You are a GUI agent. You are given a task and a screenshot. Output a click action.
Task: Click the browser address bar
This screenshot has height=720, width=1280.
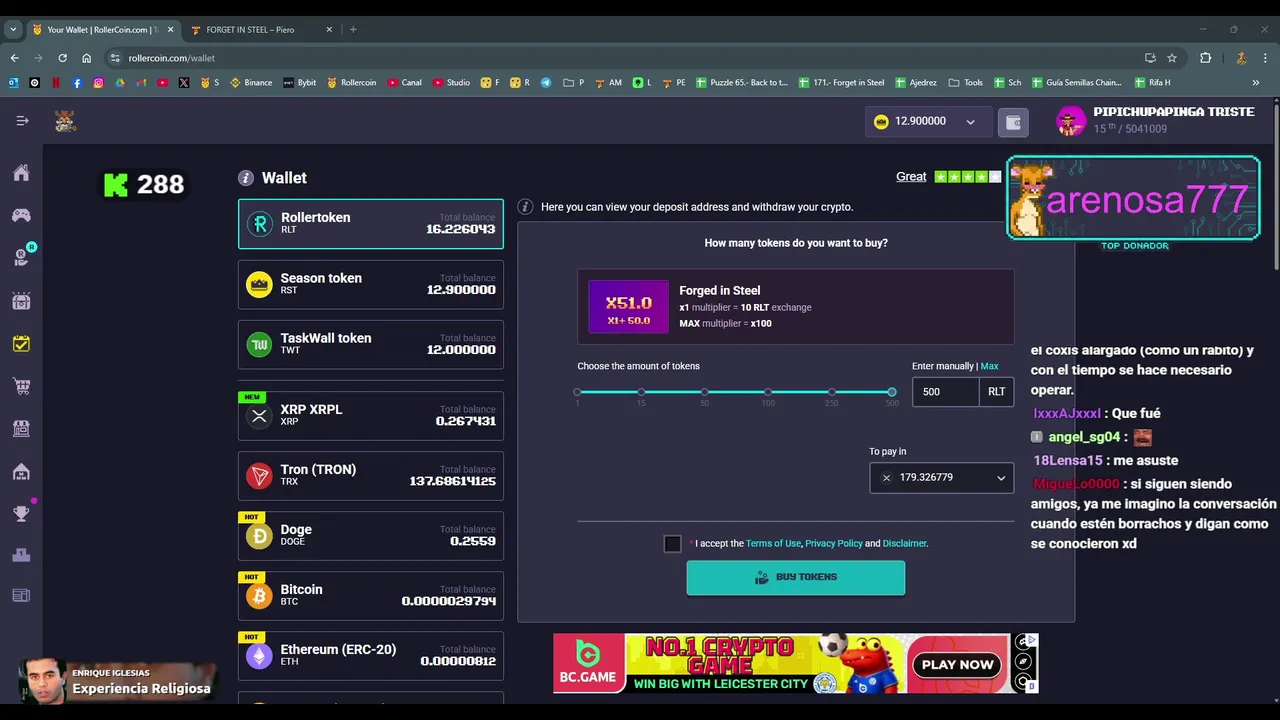tap(630, 58)
